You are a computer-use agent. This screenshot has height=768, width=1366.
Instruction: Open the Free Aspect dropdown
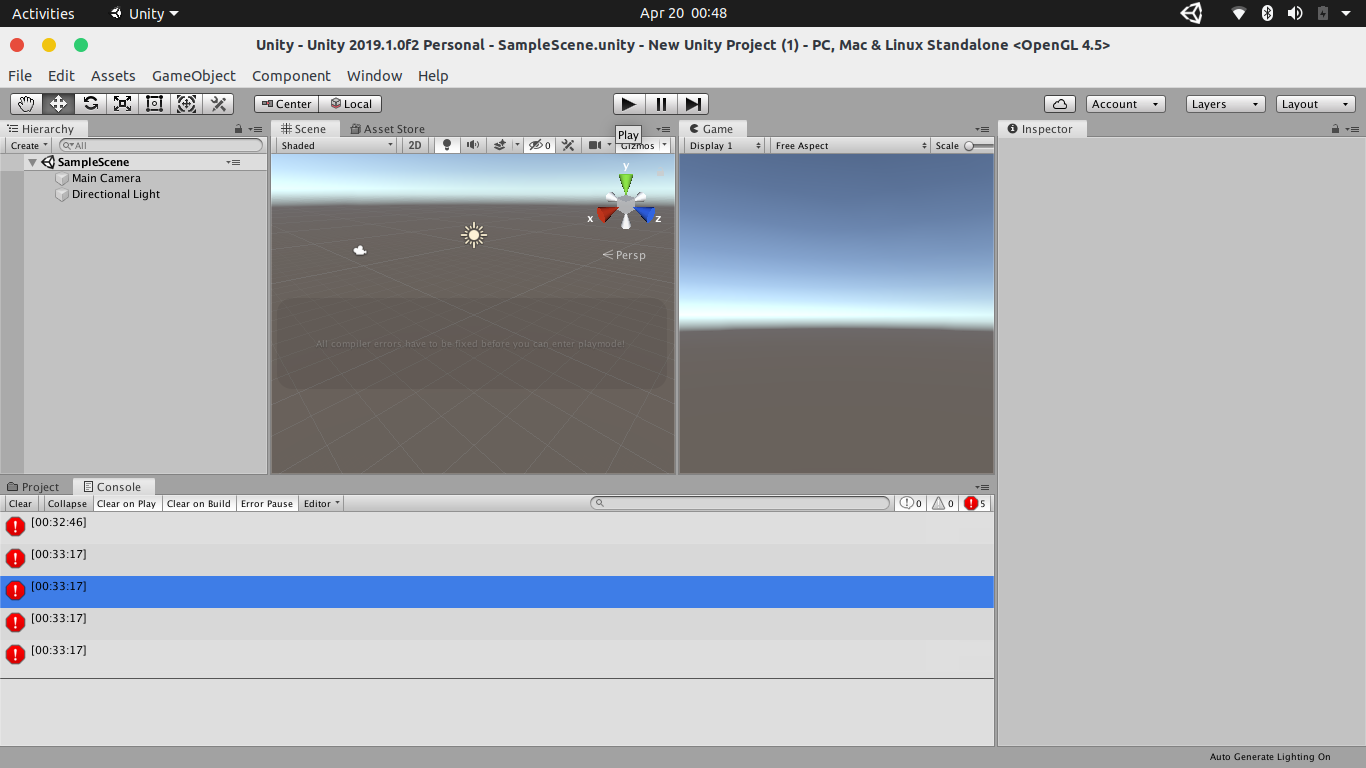[851, 145]
